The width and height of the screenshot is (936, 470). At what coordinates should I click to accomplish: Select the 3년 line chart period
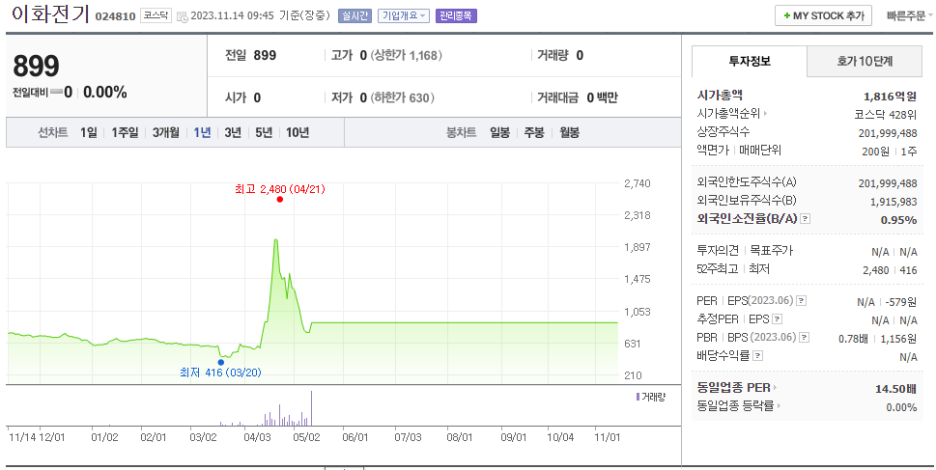(x=233, y=133)
